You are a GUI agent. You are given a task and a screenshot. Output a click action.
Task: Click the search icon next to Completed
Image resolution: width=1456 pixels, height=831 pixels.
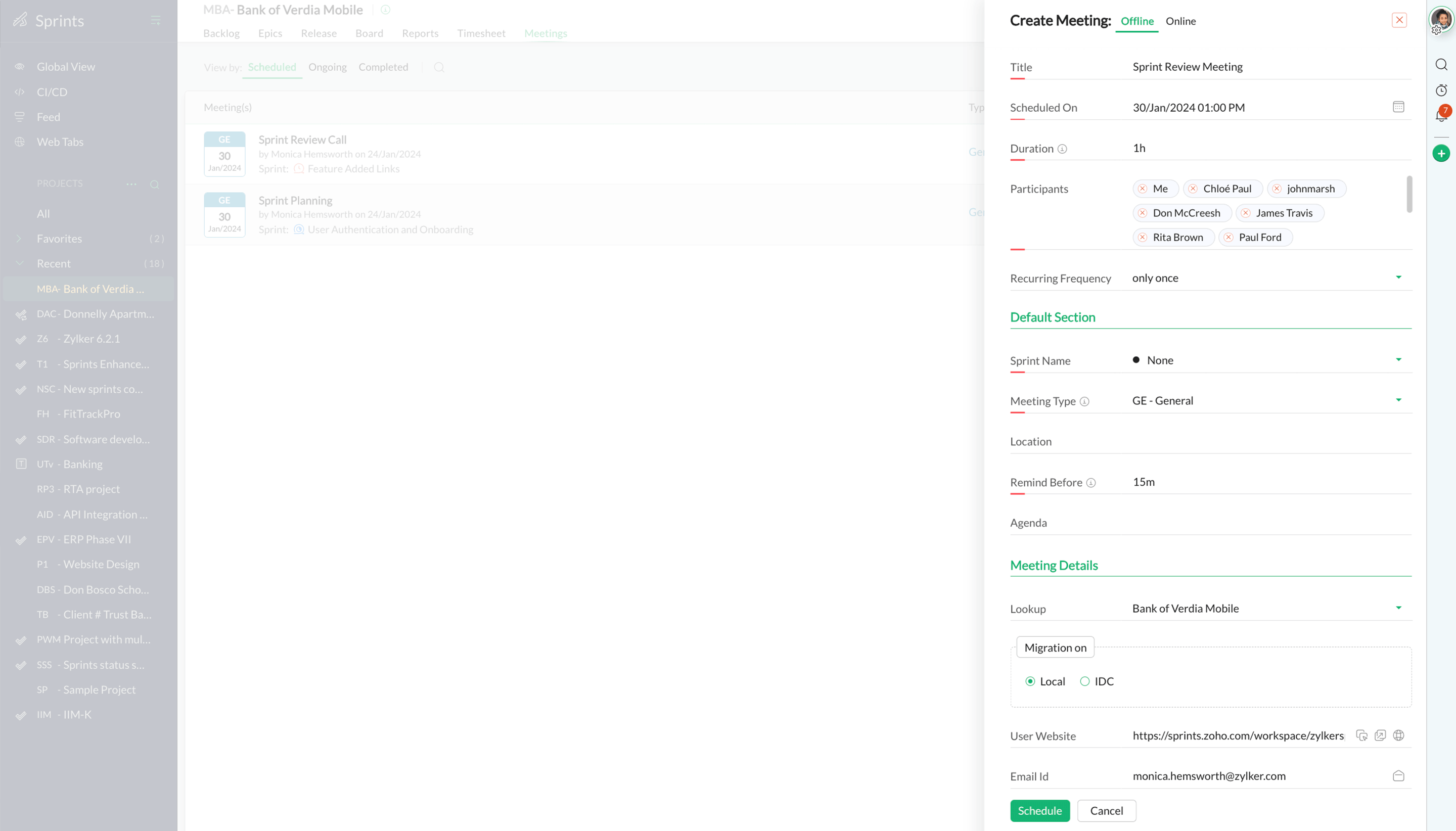click(x=438, y=67)
